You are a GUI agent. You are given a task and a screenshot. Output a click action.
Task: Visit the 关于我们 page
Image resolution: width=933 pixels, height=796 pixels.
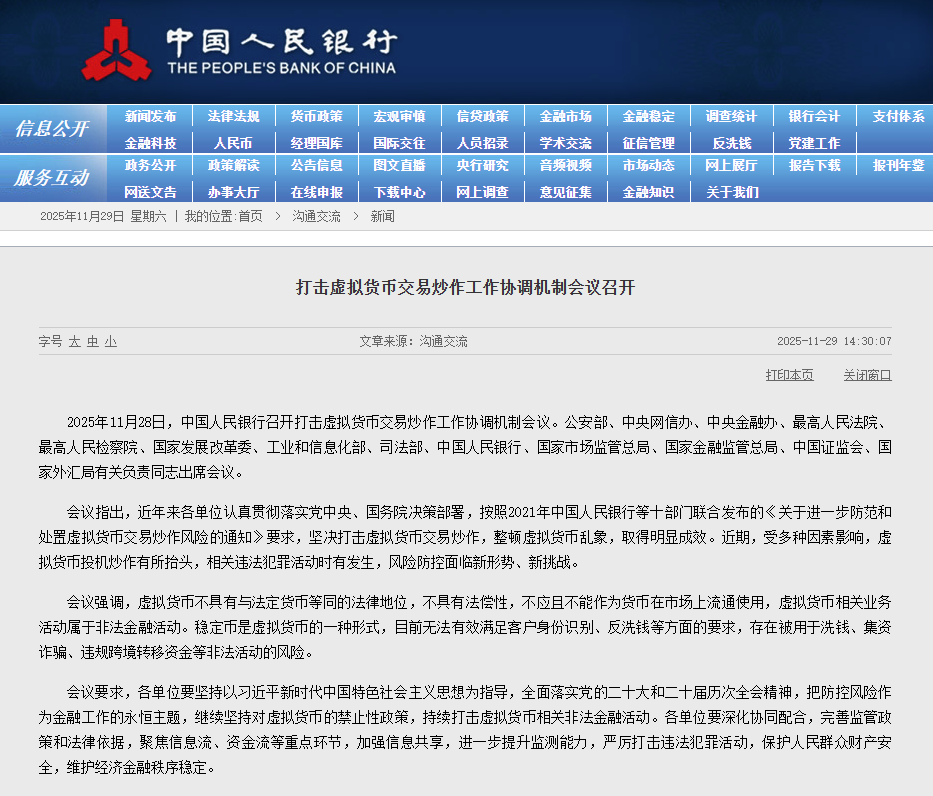(732, 191)
